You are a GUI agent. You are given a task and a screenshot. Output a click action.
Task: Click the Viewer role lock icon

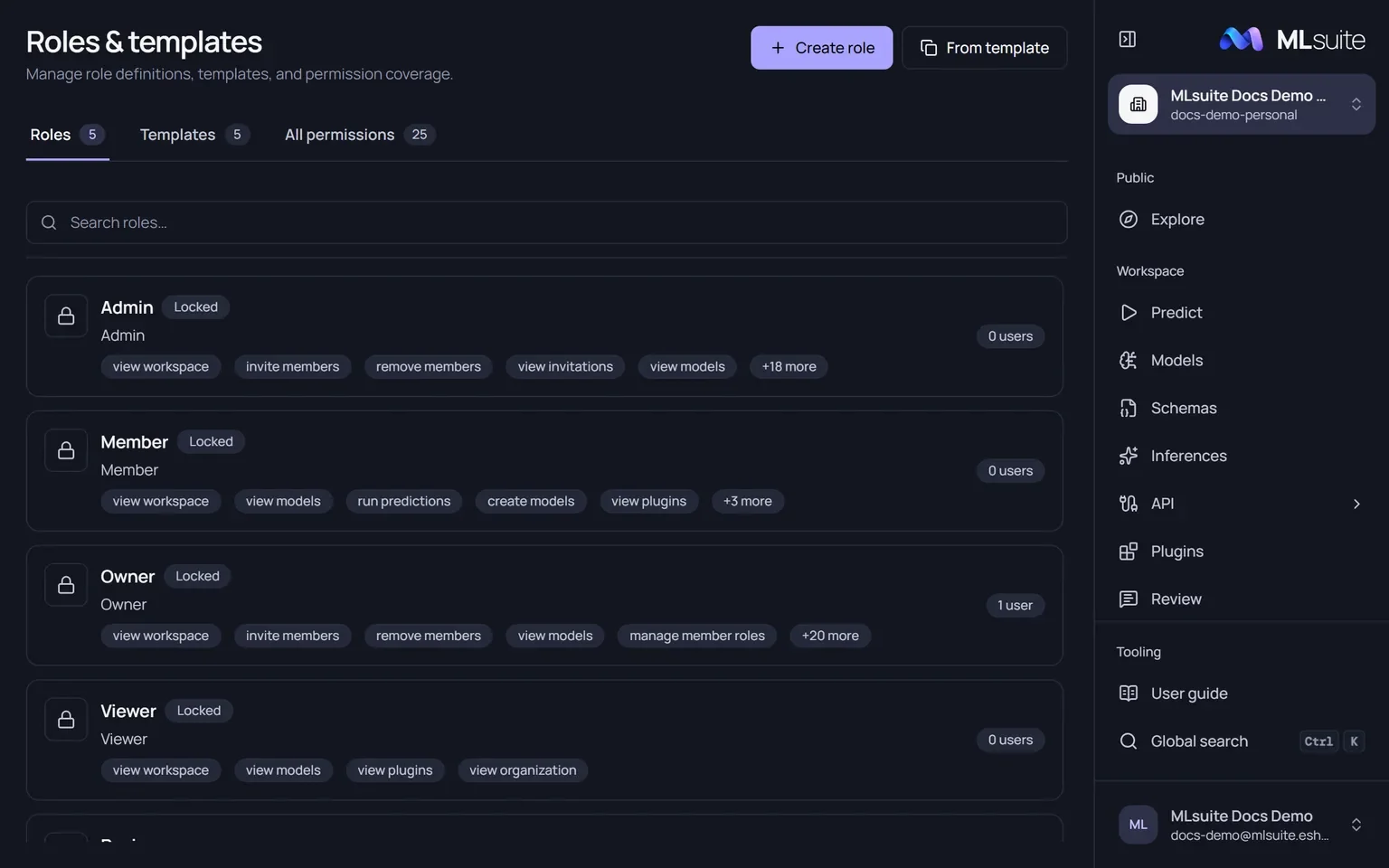click(x=66, y=720)
